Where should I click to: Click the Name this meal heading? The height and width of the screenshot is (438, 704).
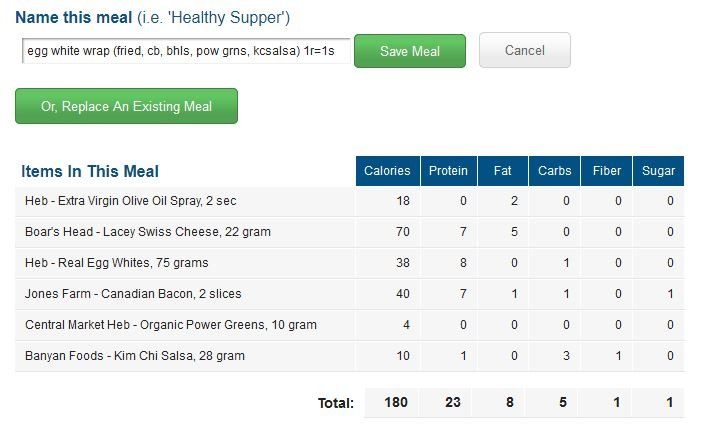[74, 18]
